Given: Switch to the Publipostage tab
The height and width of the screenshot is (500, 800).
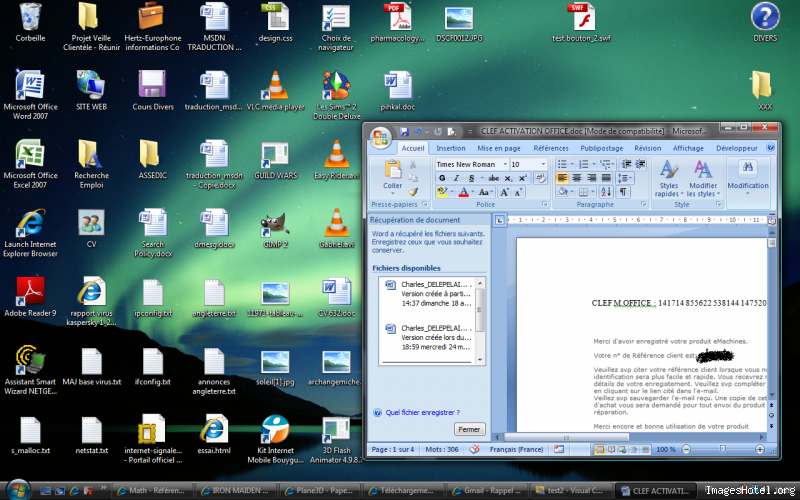Looking at the screenshot, I should (x=602, y=148).
